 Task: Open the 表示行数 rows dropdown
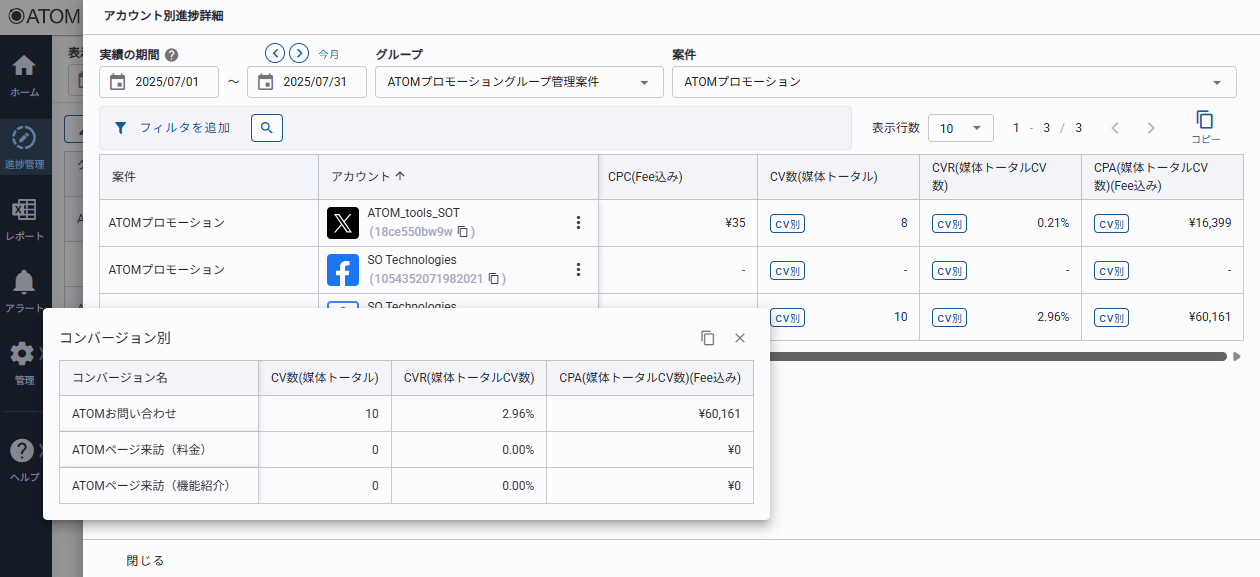click(960, 128)
